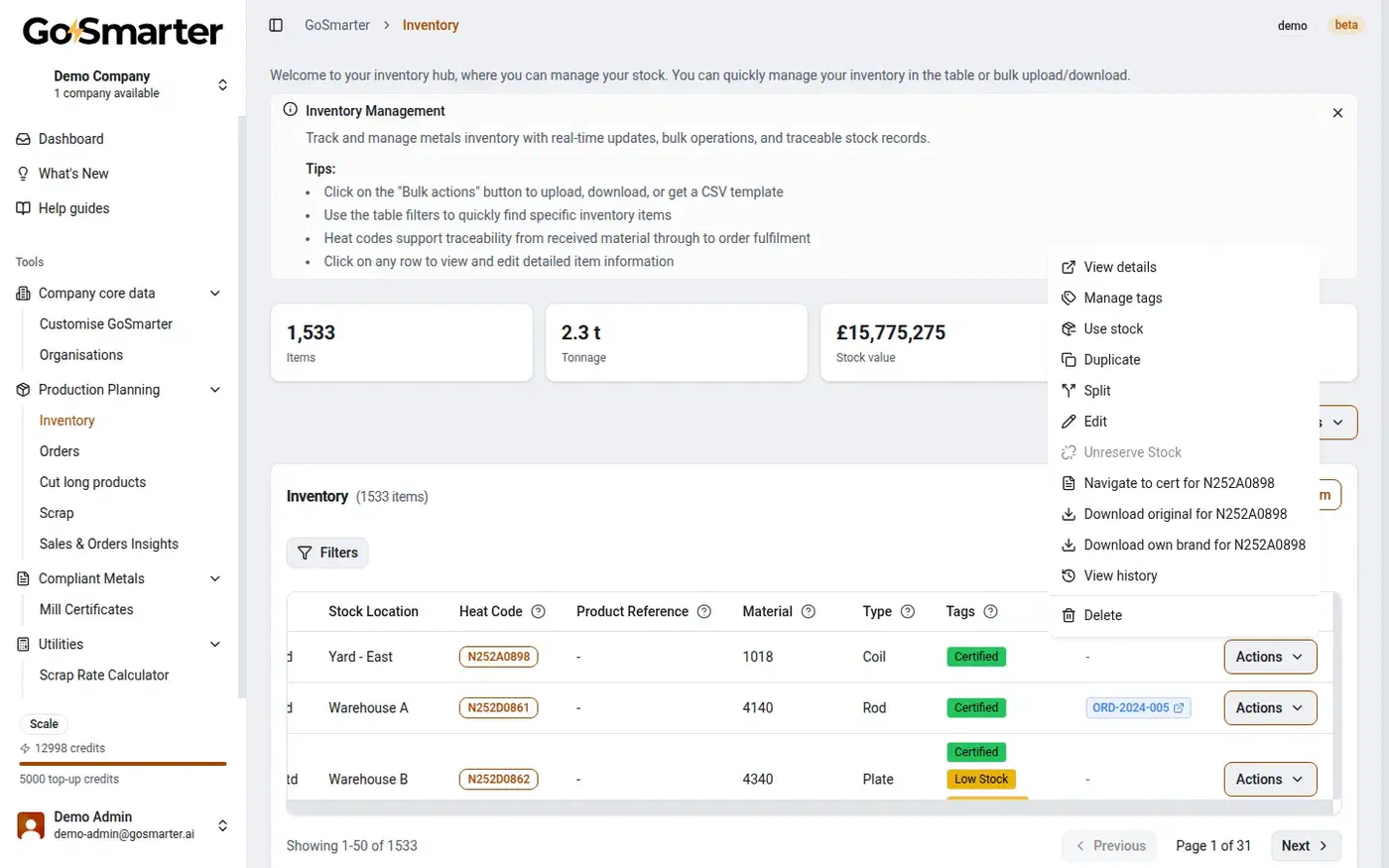Click heat code N252D0861 badge
Viewport: 1389px width, 868px height.
[x=499, y=708]
